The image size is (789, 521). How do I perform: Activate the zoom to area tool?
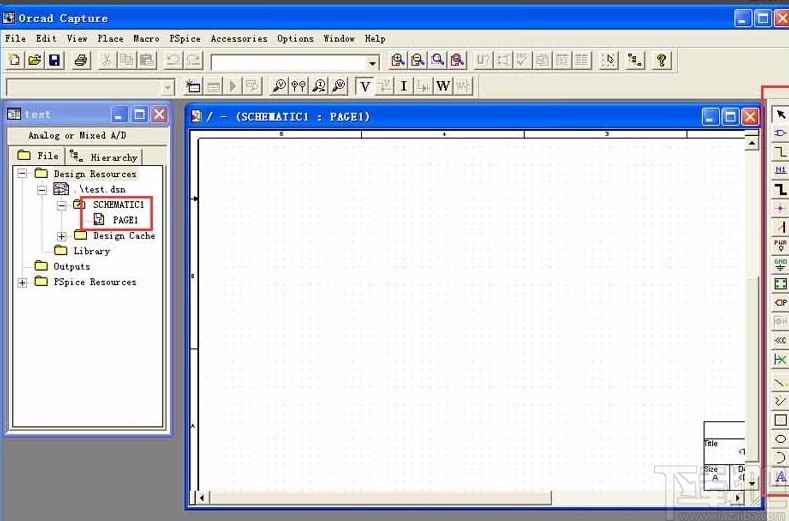438,60
